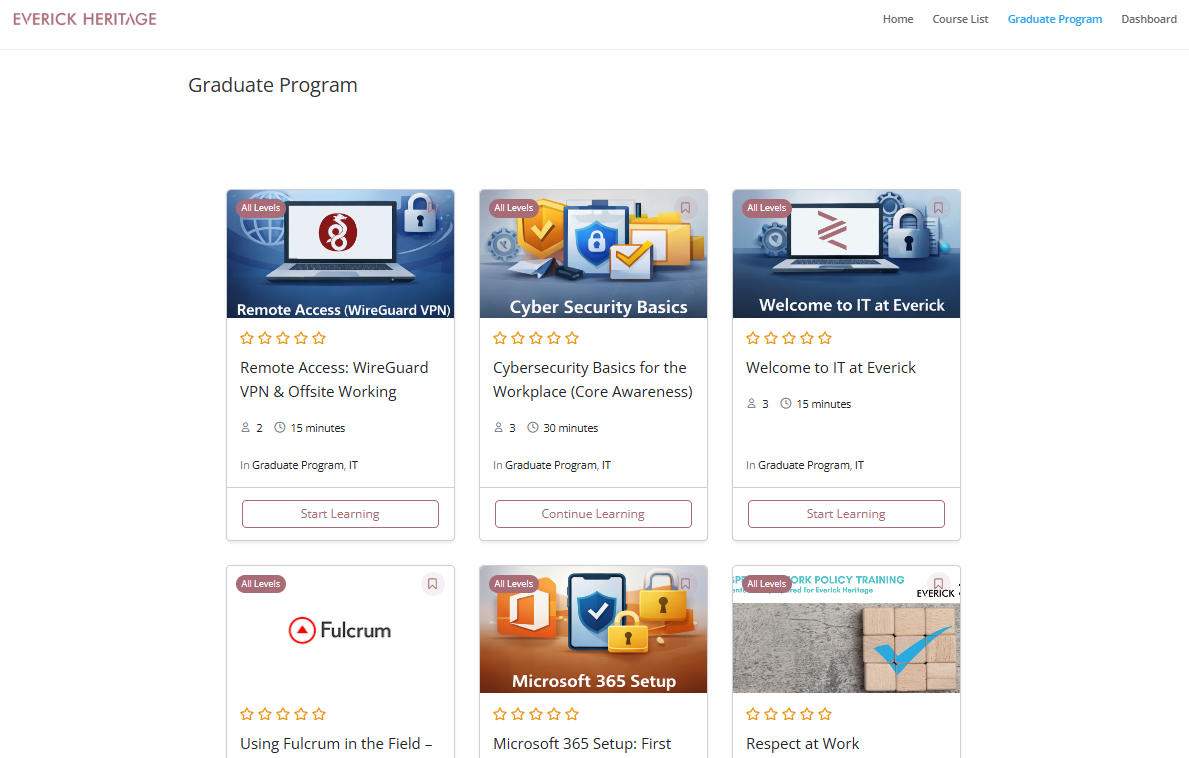Click Graduate Program category under WireGuard course

[297, 465]
